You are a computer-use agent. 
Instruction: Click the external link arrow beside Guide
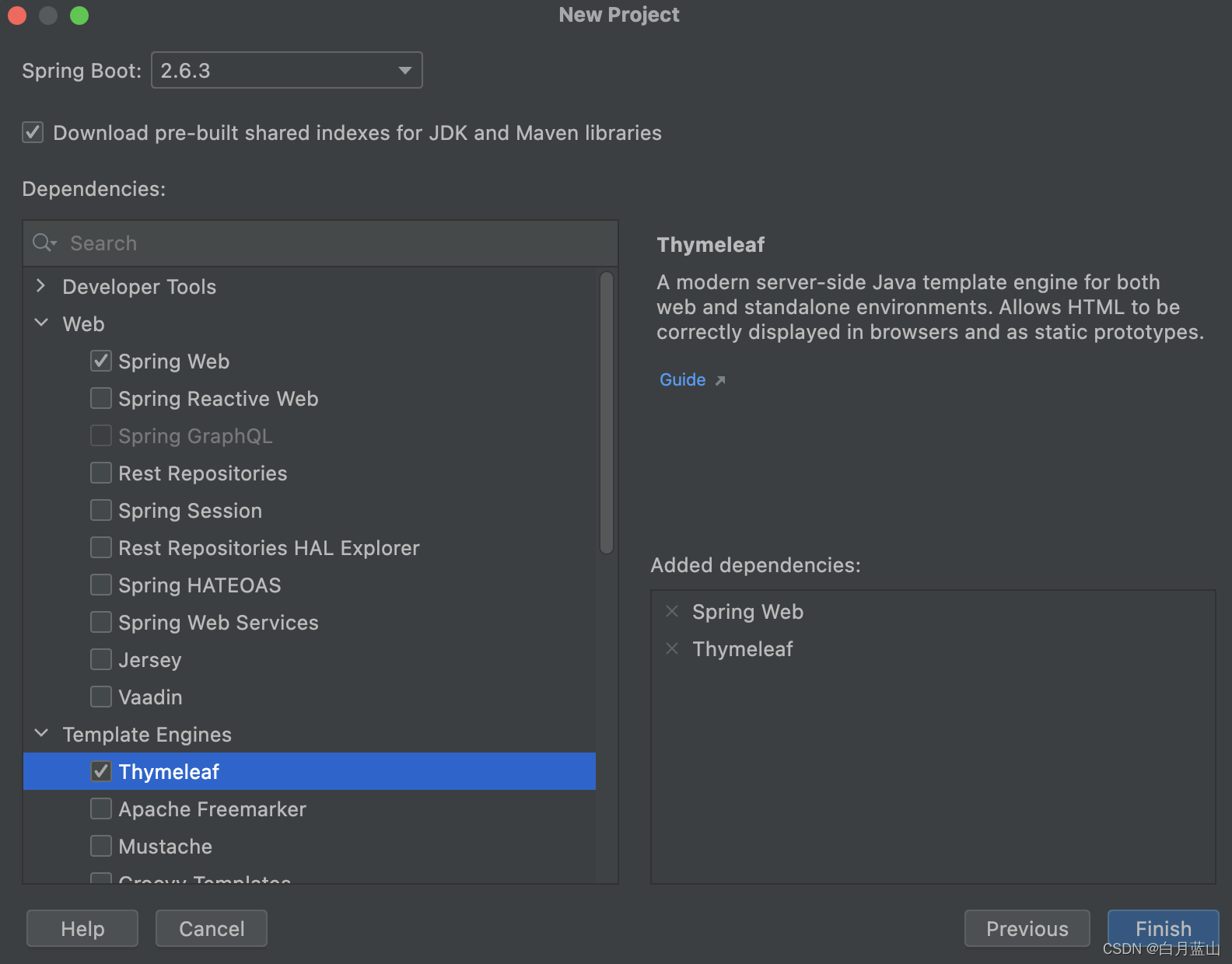720,380
